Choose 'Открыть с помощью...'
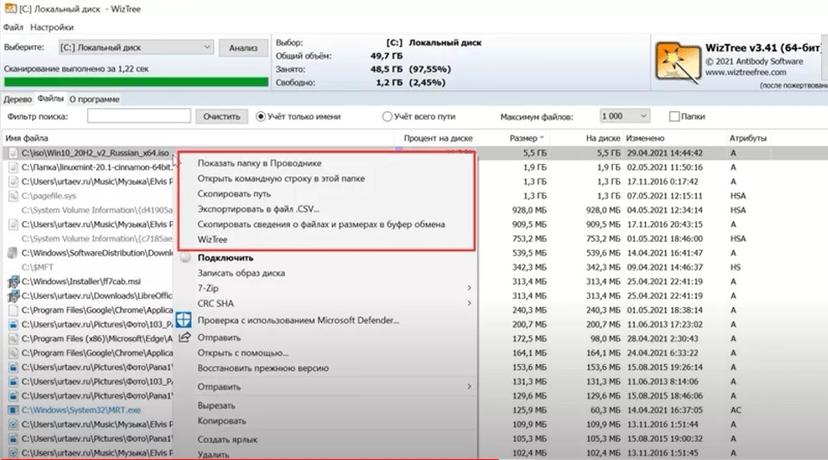 tap(243, 353)
